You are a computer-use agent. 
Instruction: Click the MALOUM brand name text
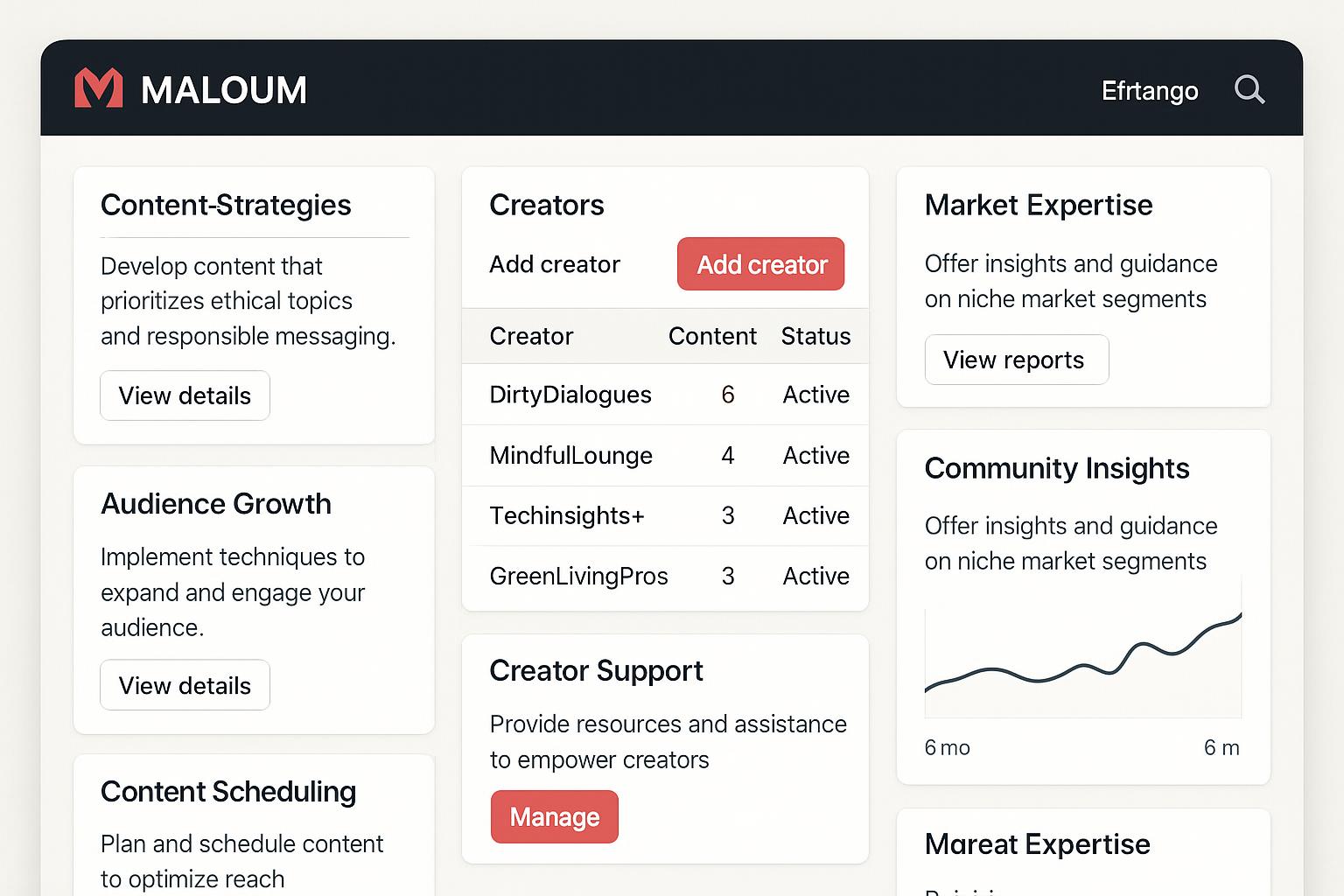click(224, 90)
